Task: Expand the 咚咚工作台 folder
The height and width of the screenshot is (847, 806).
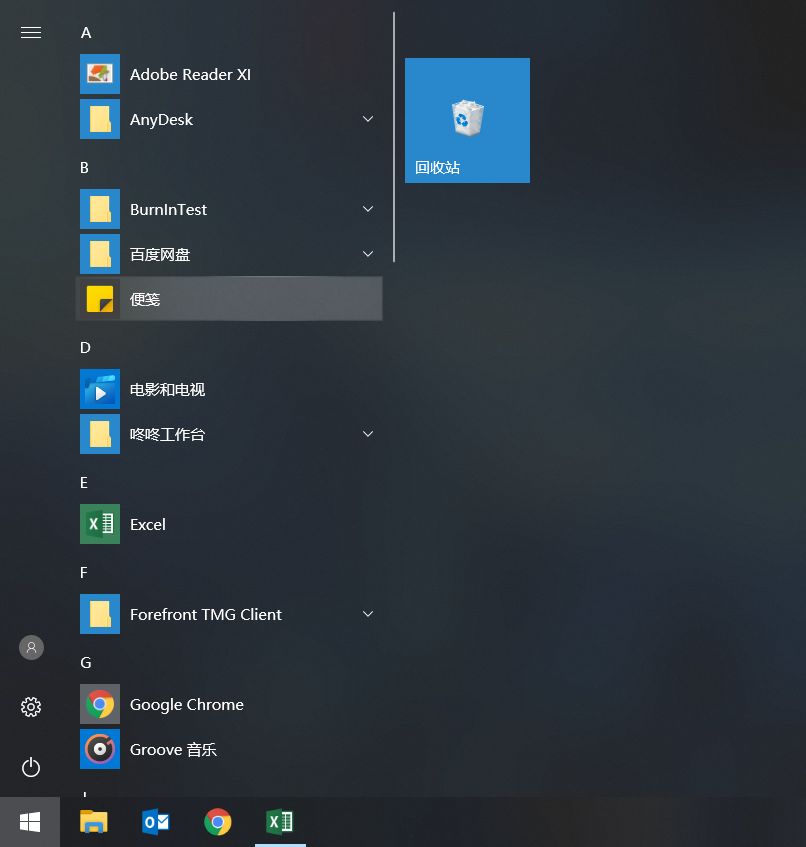Action: (x=368, y=434)
